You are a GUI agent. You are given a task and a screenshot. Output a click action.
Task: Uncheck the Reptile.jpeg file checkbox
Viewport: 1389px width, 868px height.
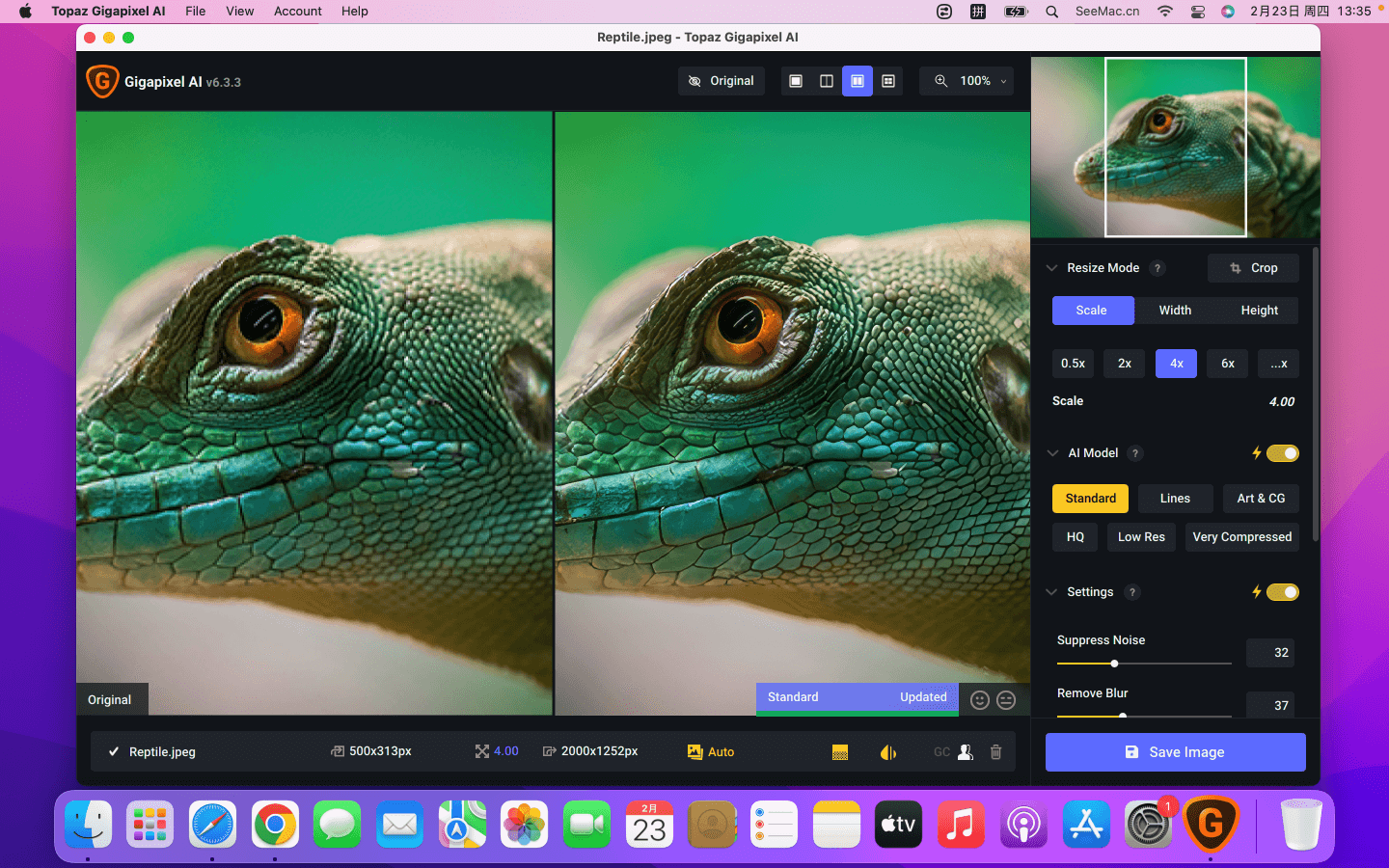[x=114, y=752]
